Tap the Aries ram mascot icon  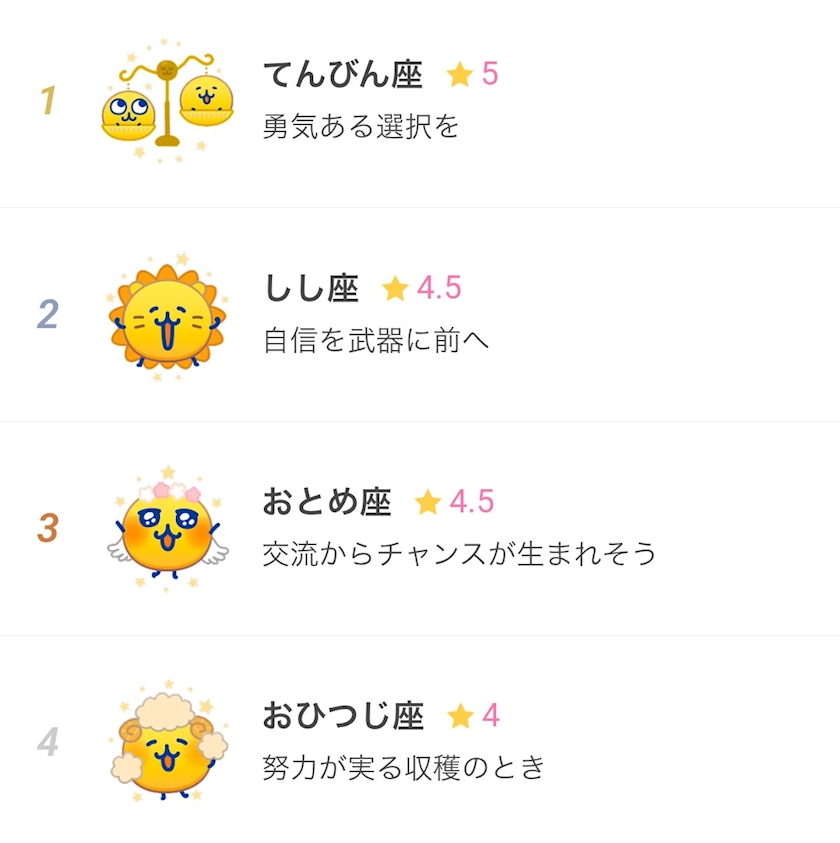167,743
